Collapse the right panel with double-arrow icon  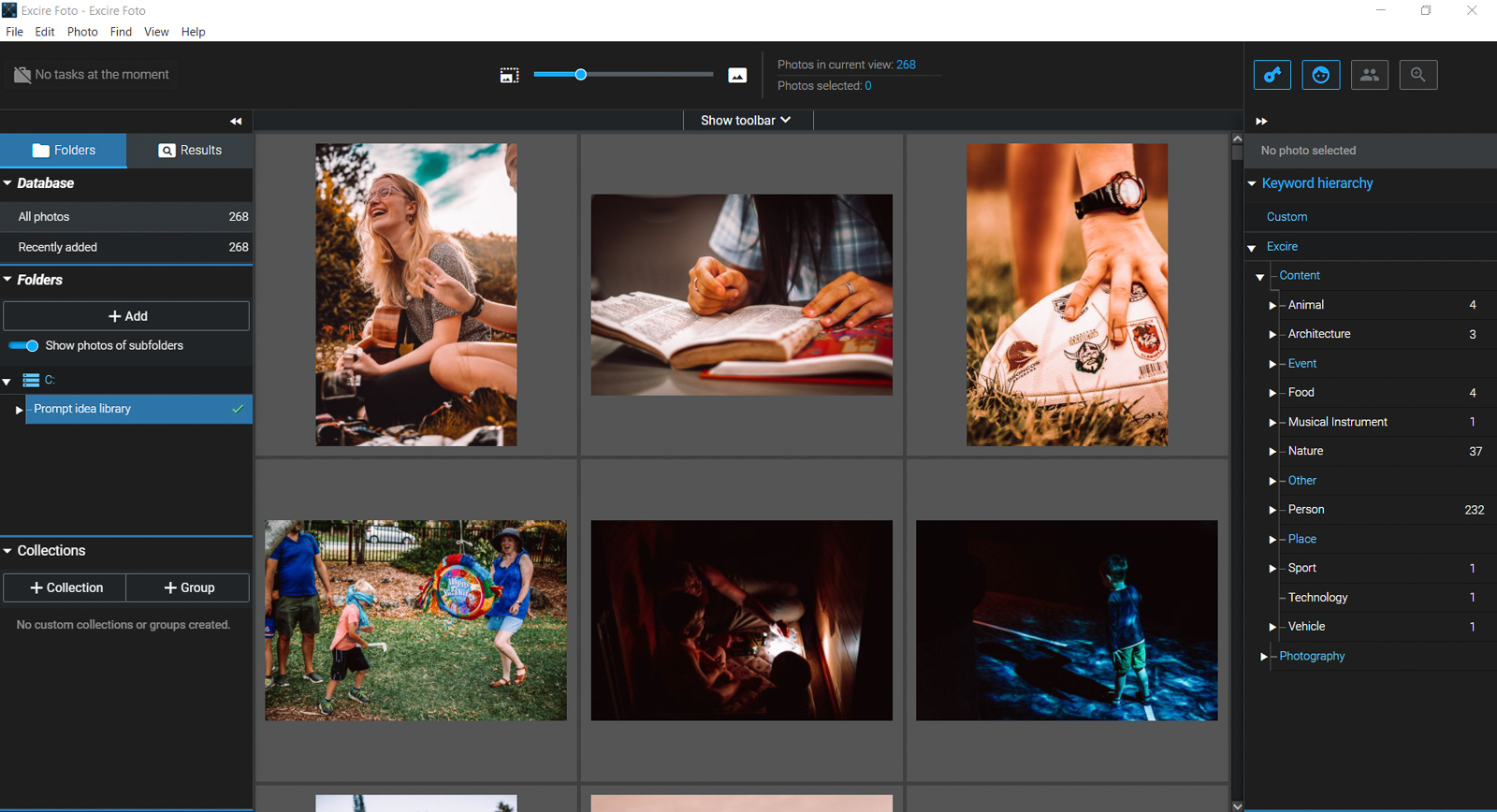[x=1261, y=121]
